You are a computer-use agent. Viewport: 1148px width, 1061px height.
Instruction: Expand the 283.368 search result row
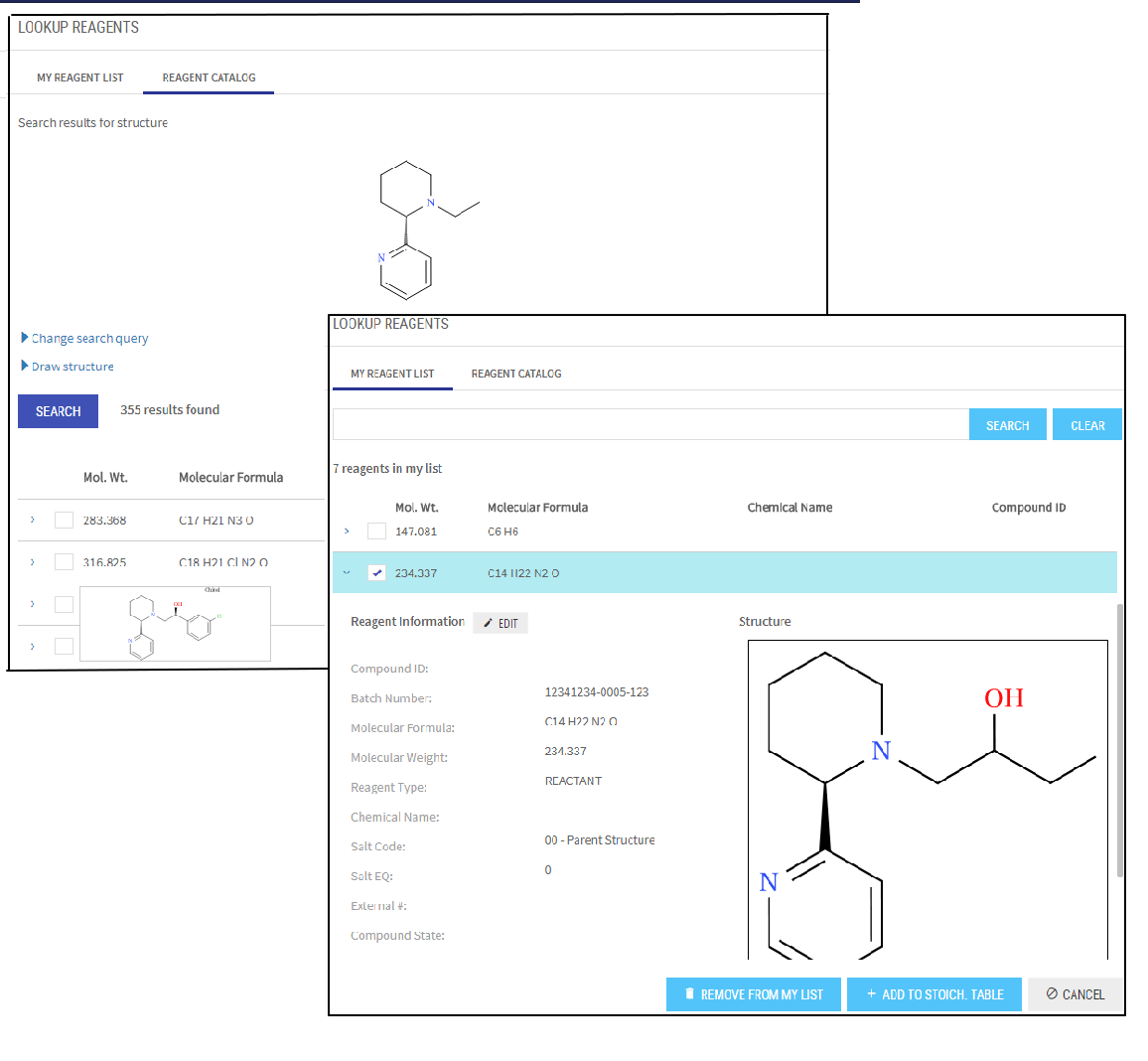tap(33, 520)
